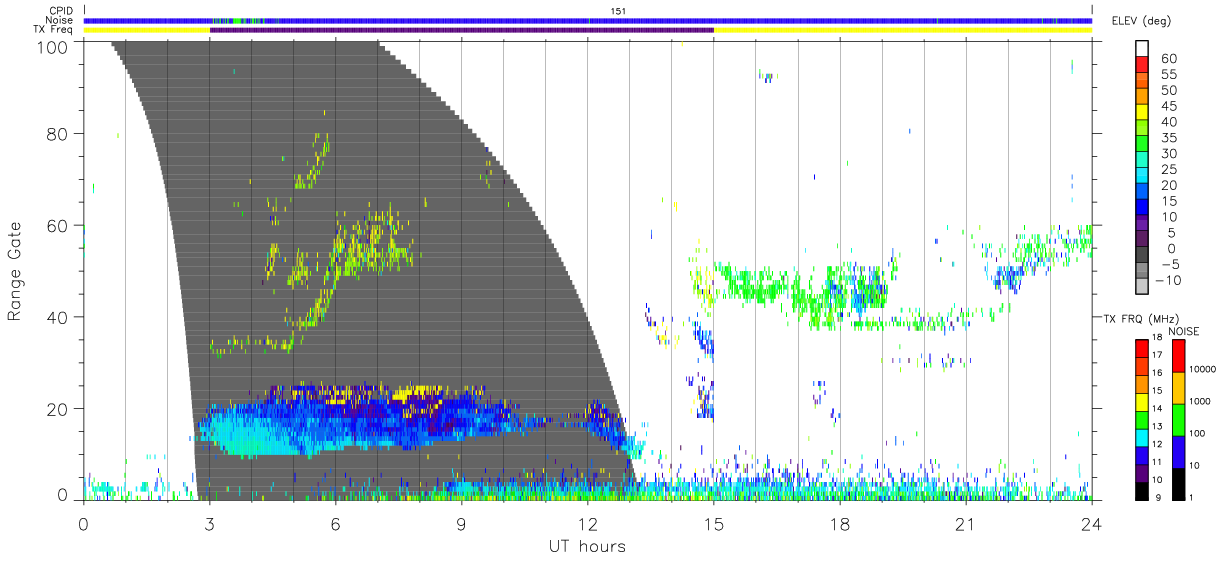Click the Range Gate axis title
This screenshot has height=567, width=1228.
click(15, 270)
